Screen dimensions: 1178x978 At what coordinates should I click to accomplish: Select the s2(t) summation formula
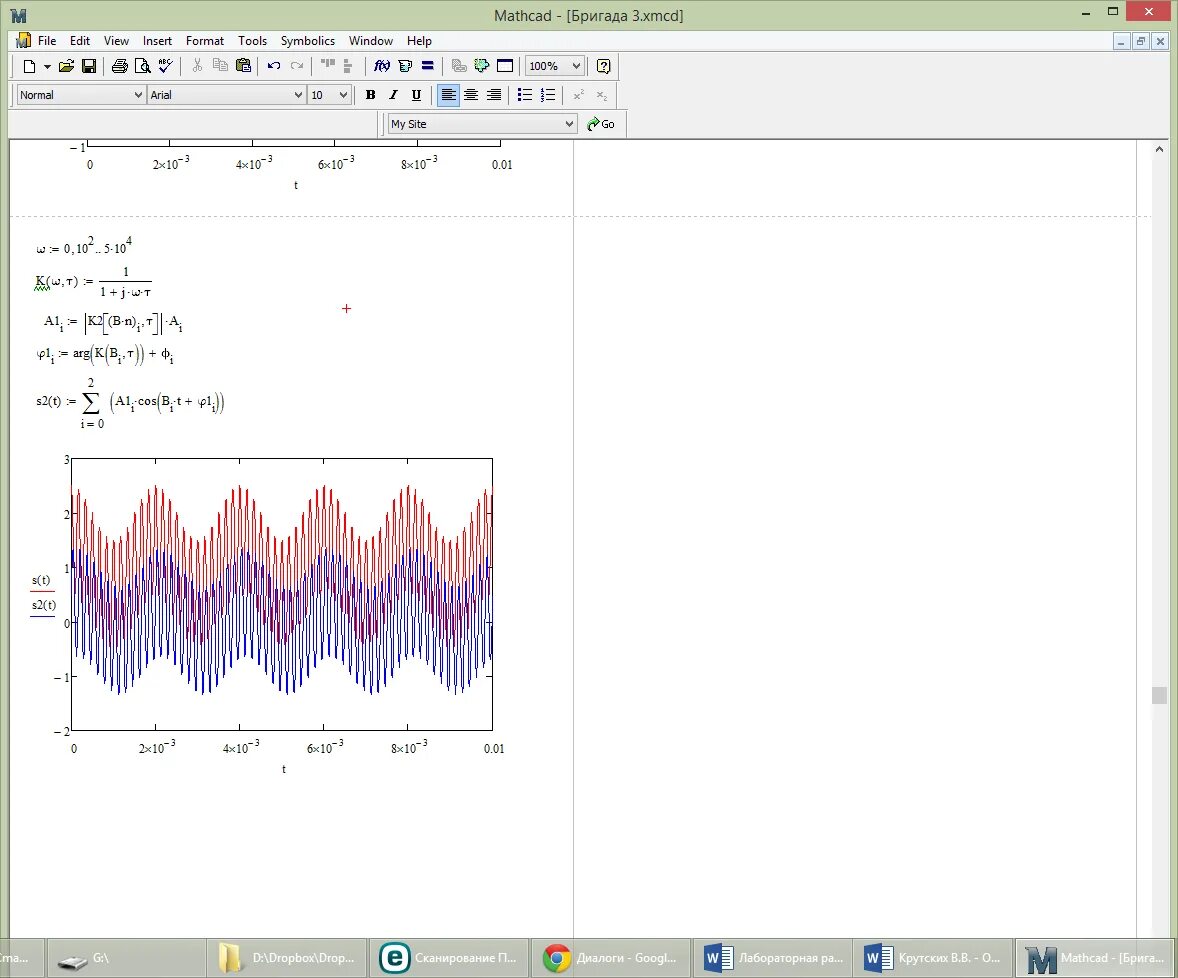point(130,403)
